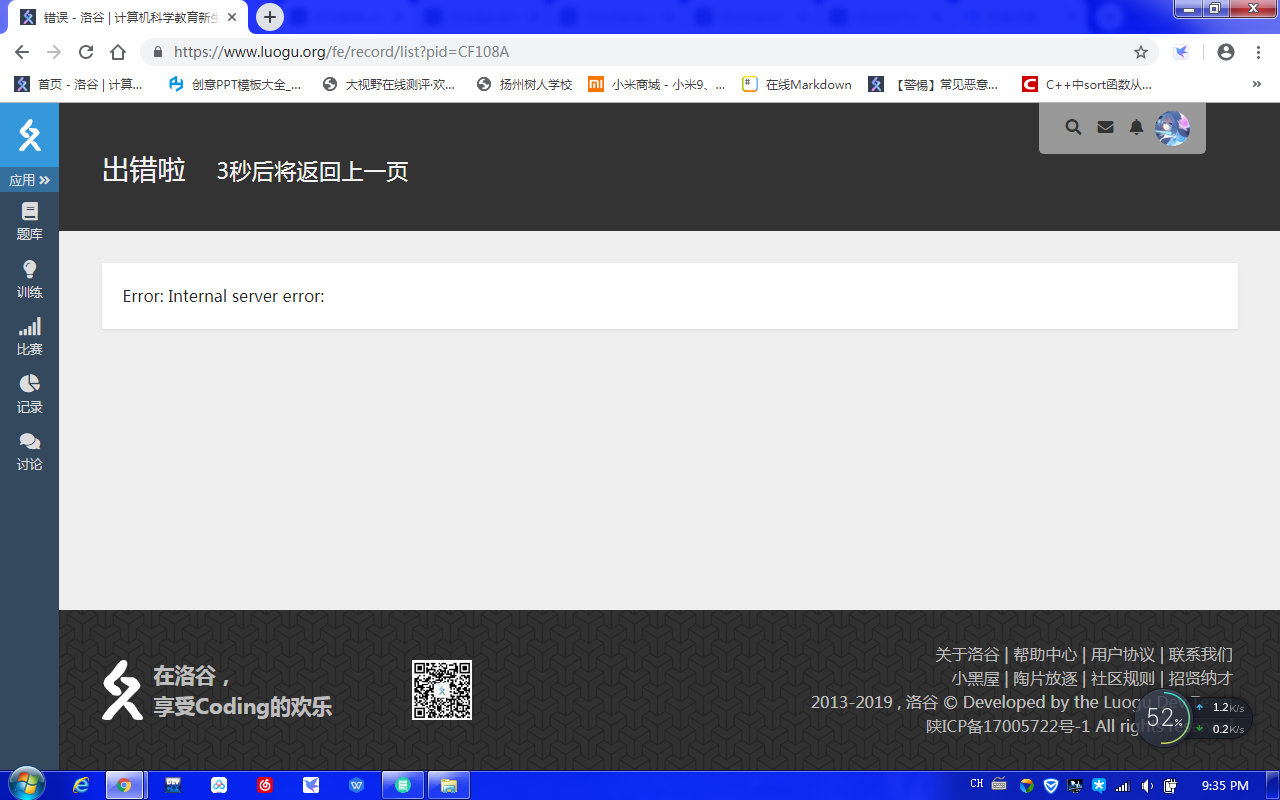This screenshot has height=800, width=1280.
Task: Click the network signal tray icon
Action: [1123, 786]
